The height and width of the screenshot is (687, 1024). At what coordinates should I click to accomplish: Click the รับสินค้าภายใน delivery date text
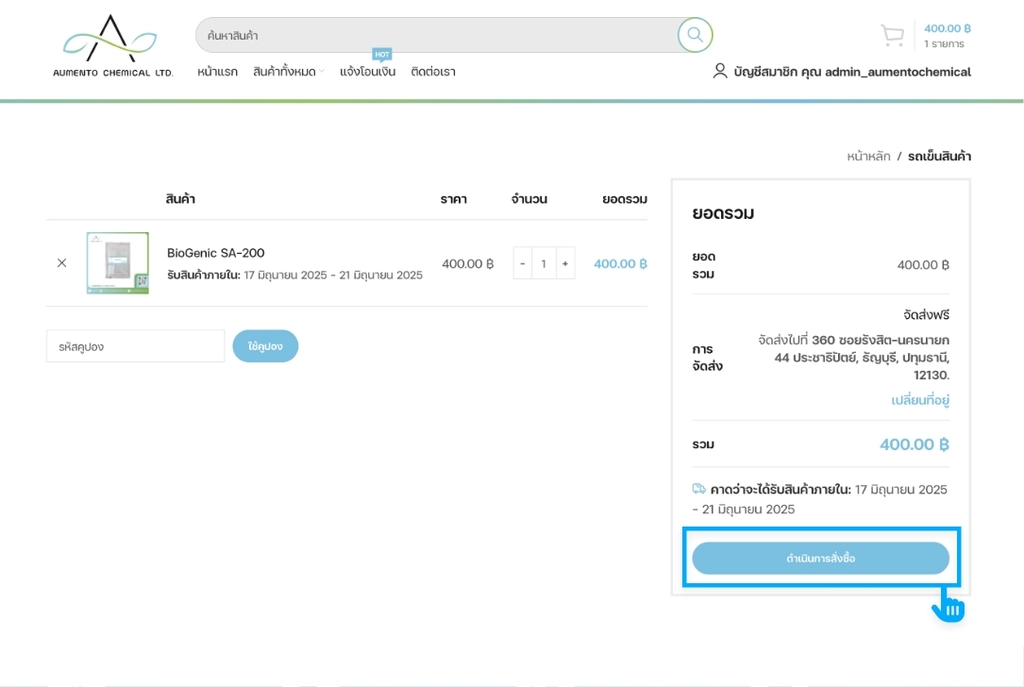(295, 275)
